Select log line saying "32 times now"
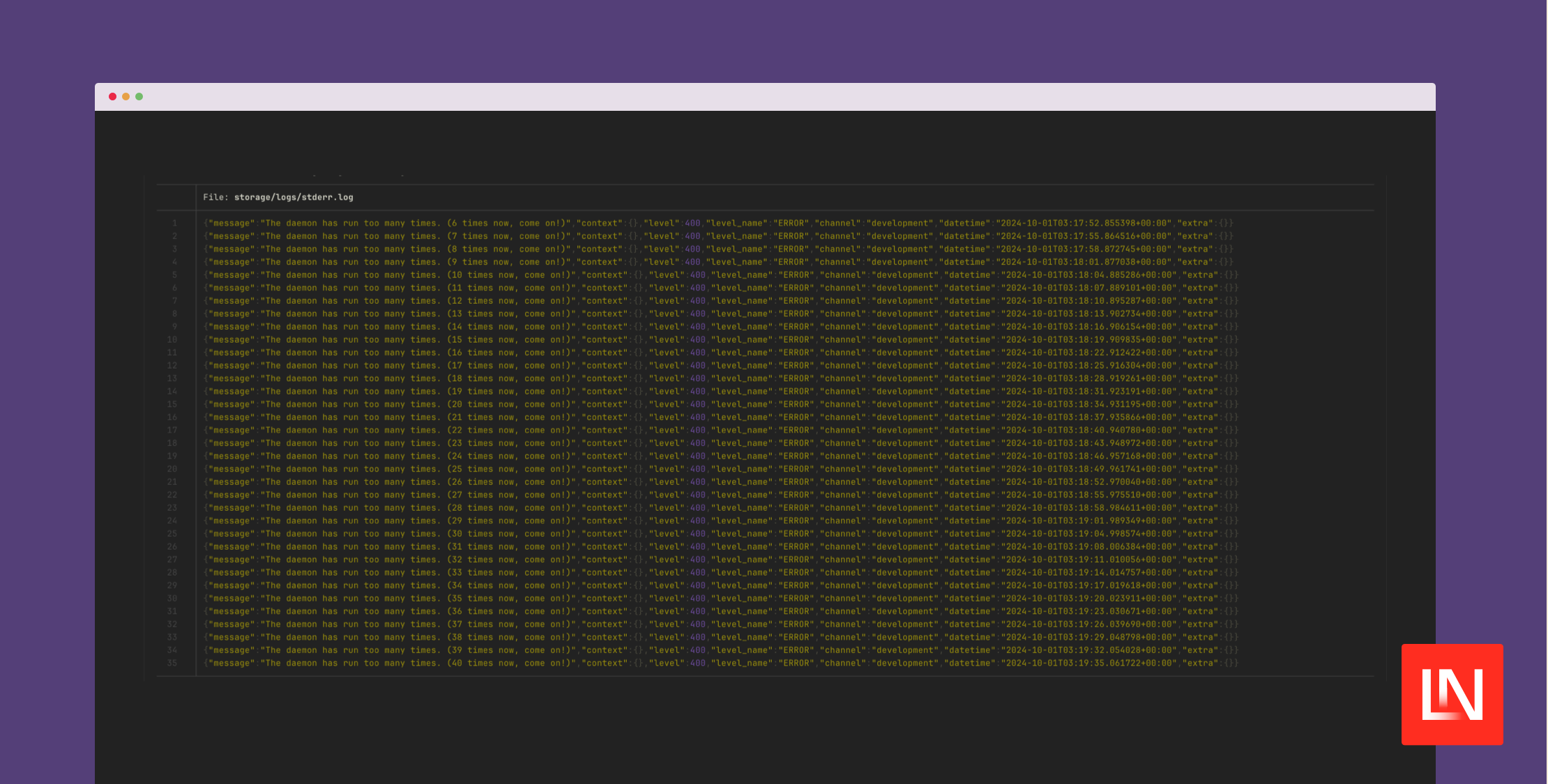The height and width of the screenshot is (784, 1548). pos(721,560)
